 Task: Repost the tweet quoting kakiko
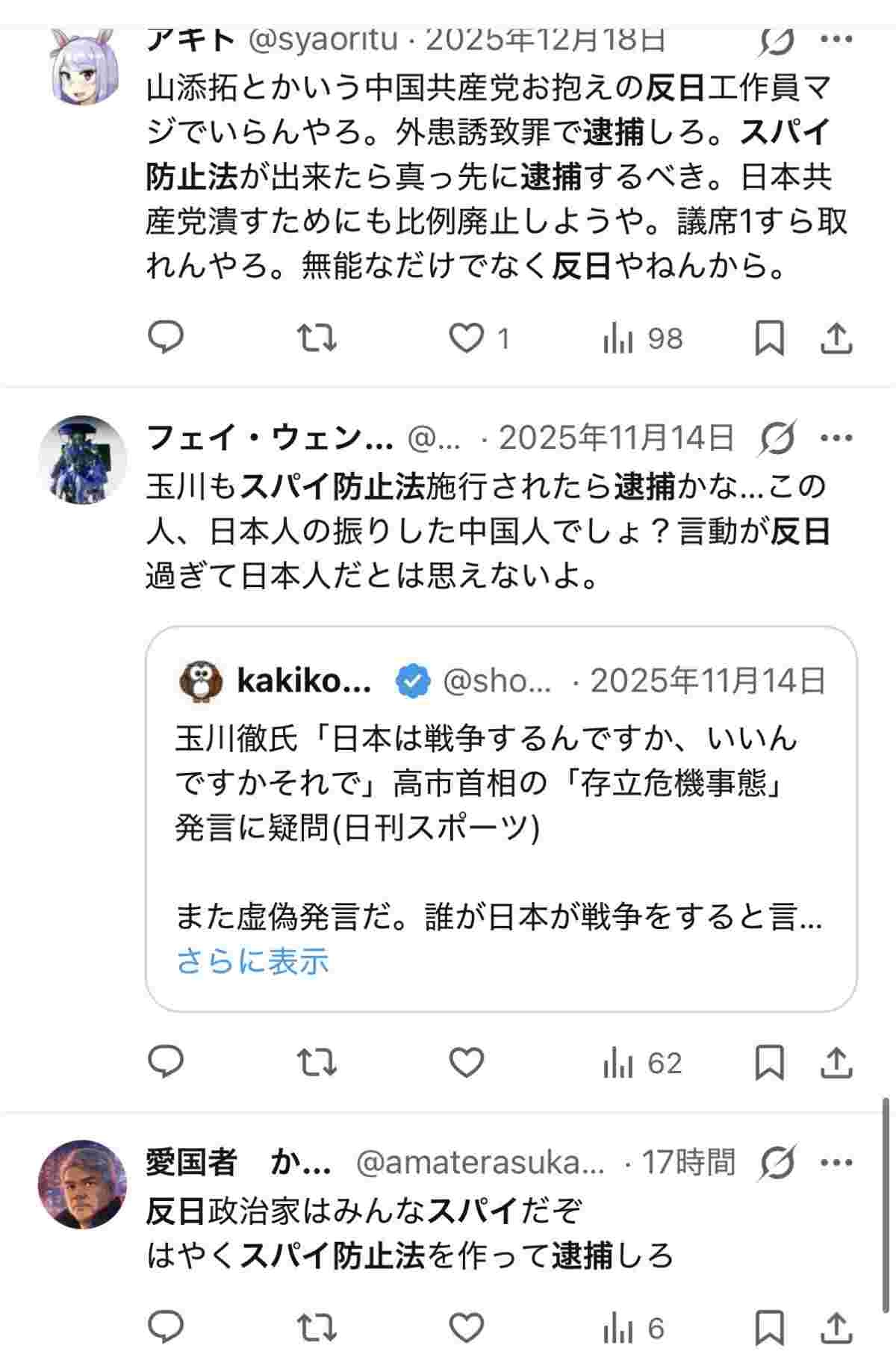pos(317,1063)
